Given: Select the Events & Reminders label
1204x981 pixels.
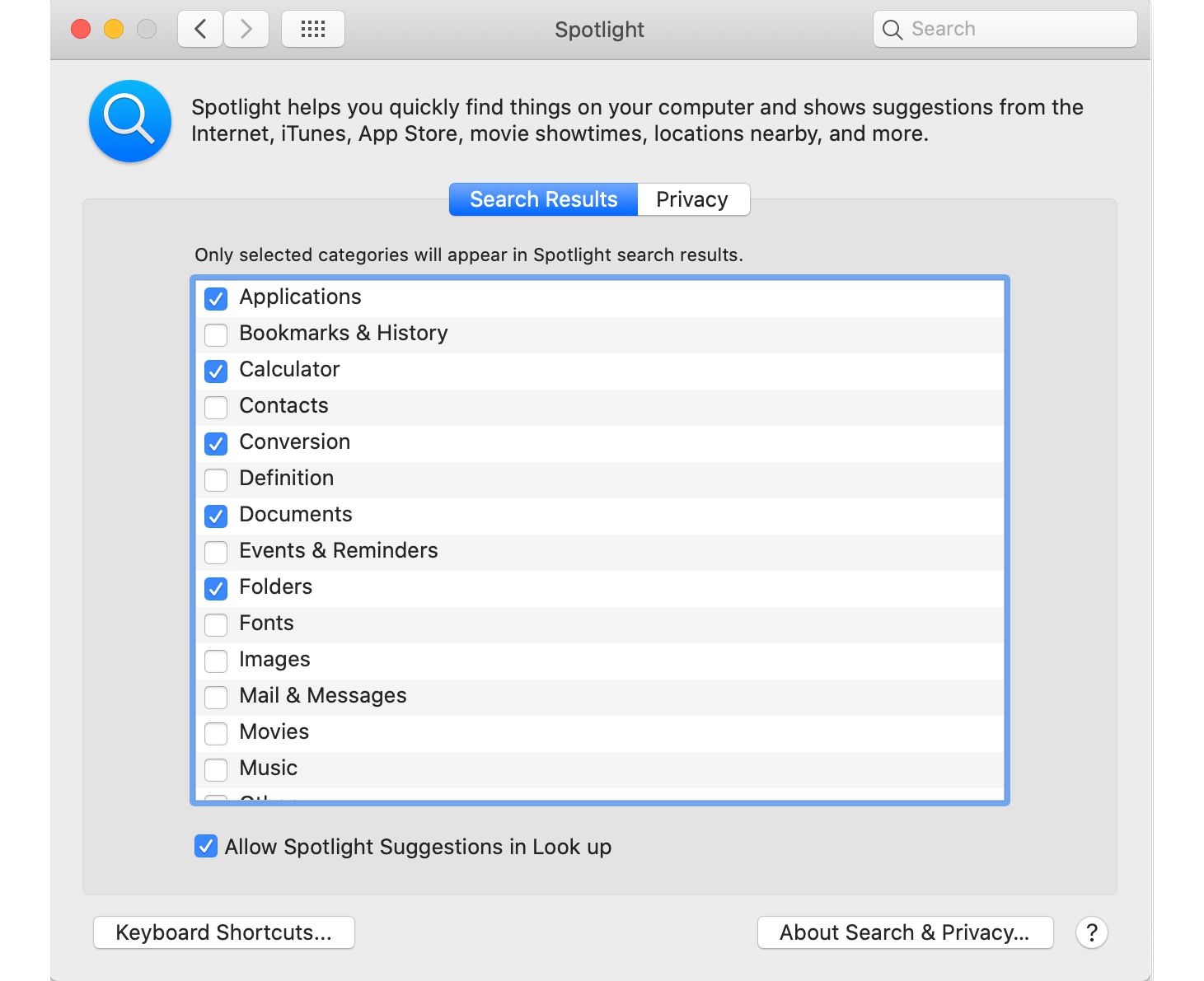Looking at the screenshot, I should (x=339, y=550).
